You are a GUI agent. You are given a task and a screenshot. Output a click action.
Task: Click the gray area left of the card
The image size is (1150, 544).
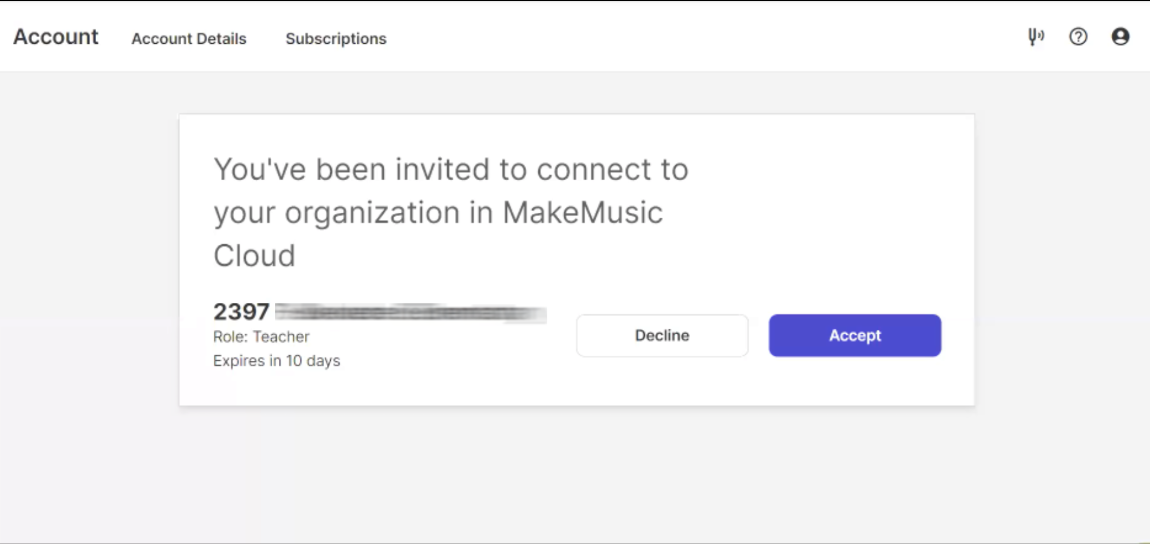click(x=89, y=257)
